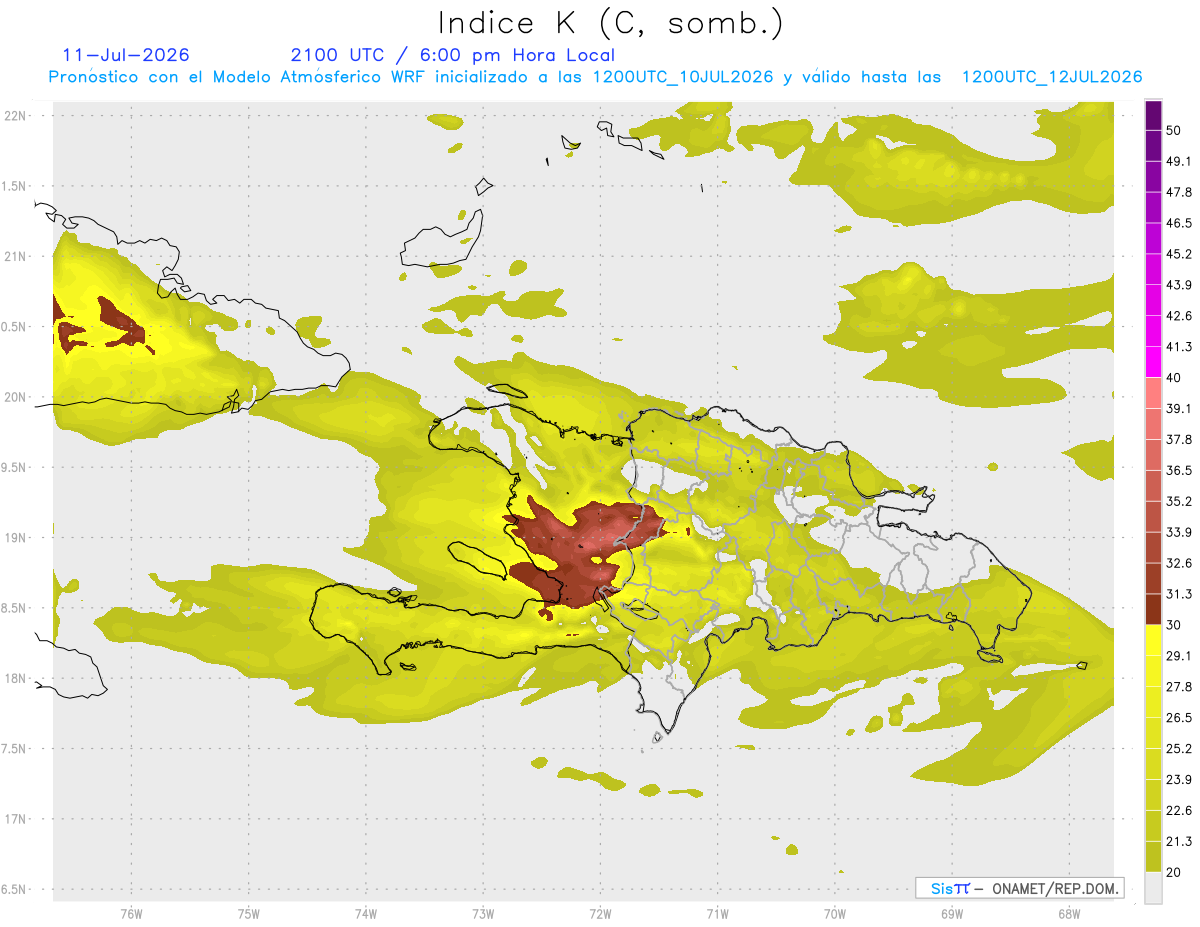
Task: Click the '40' color scale value
Action: coord(1175,378)
